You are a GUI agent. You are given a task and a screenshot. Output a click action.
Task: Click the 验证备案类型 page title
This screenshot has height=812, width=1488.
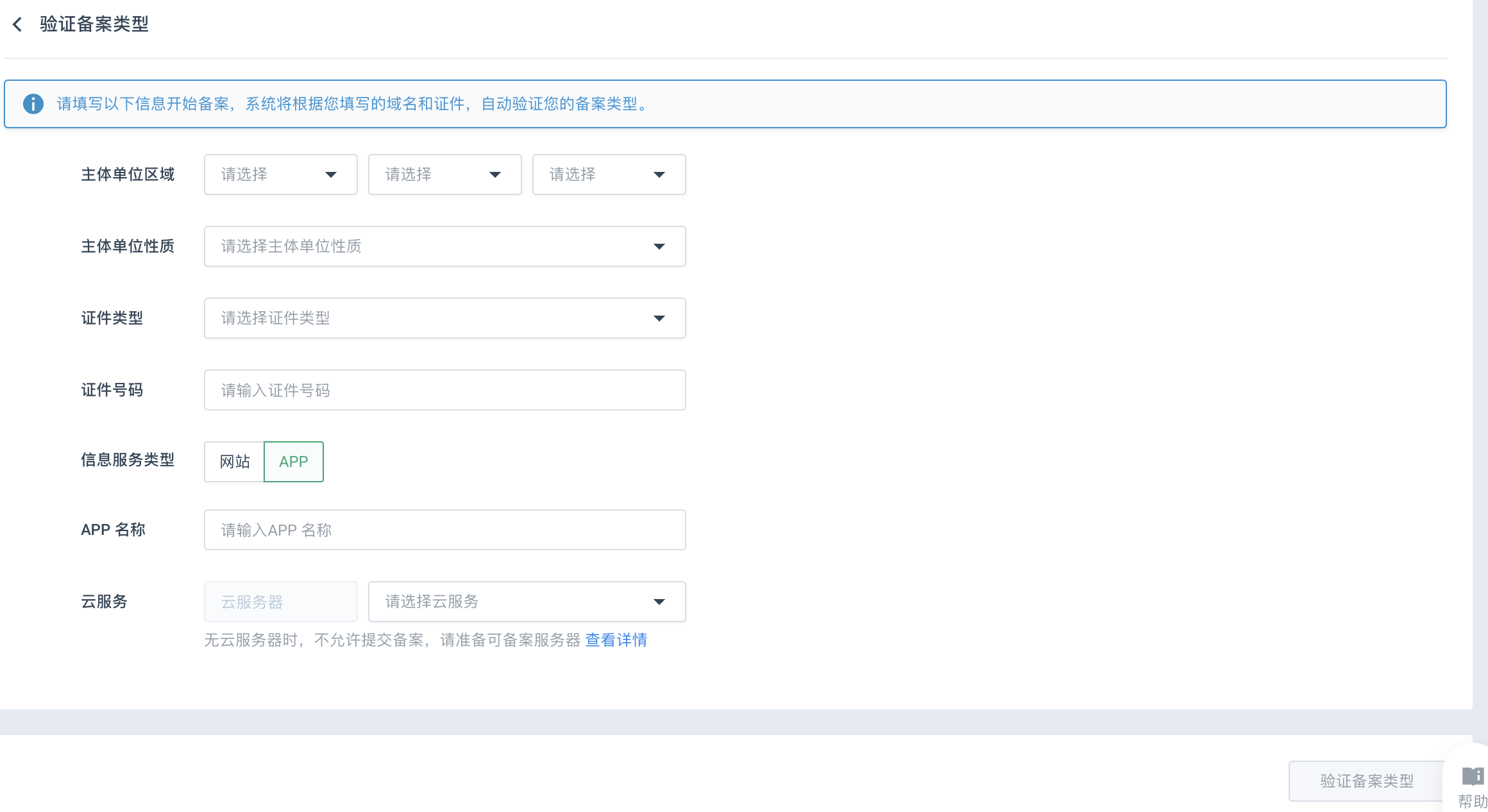(x=94, y=24)
